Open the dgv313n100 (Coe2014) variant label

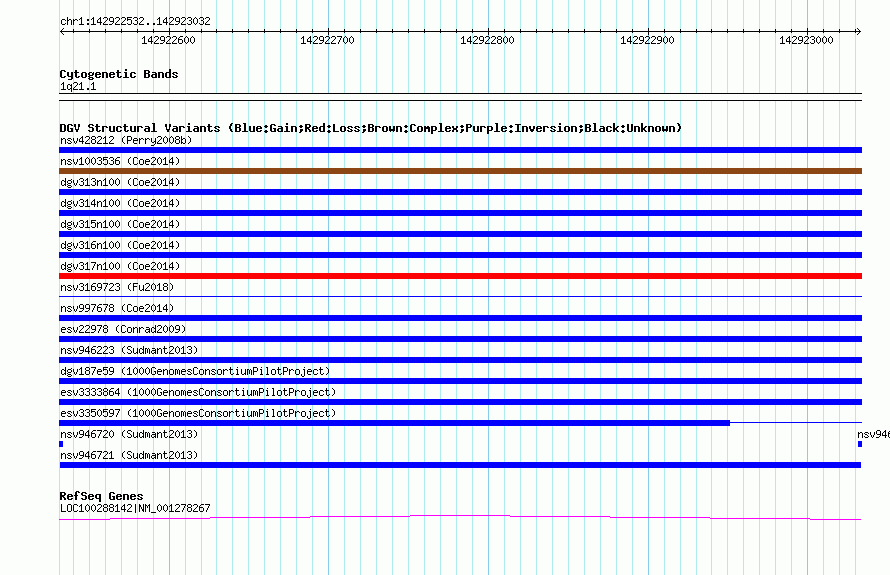coord(120,182)
